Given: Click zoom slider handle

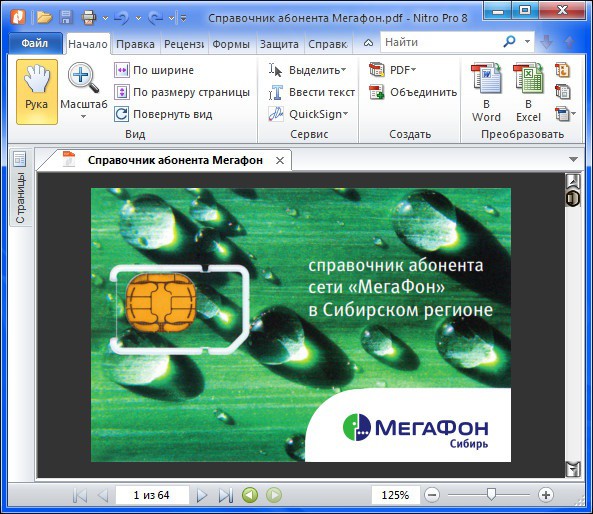Looking at the screenshot, I should click(x=491, y=494).
